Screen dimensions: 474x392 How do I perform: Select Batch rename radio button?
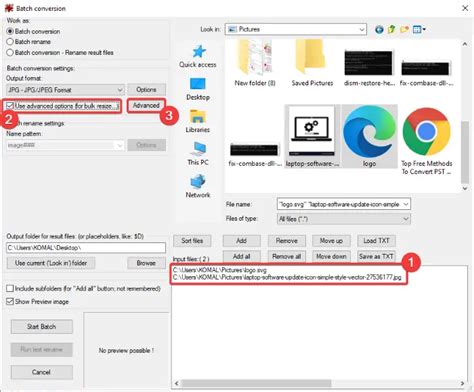pos(10,42)
